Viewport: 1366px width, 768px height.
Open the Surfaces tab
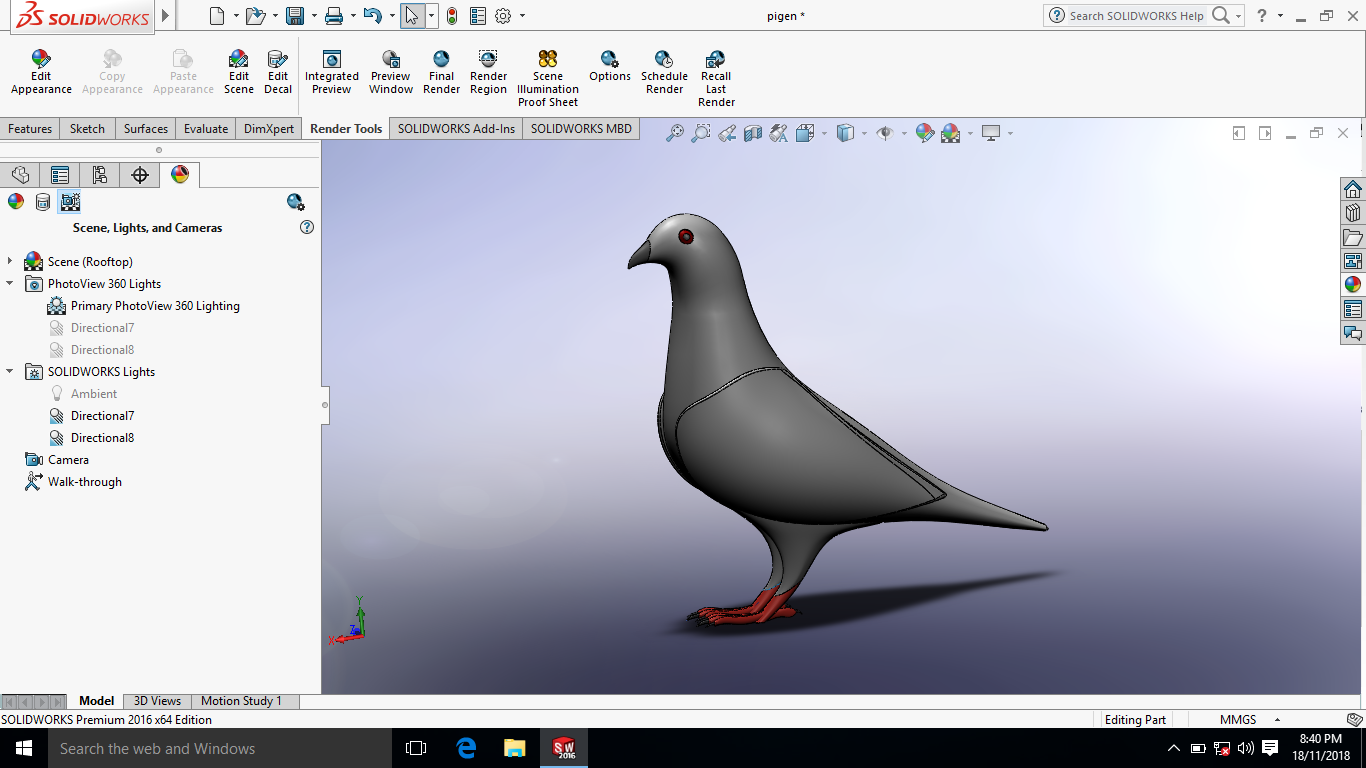click(146, 129)
